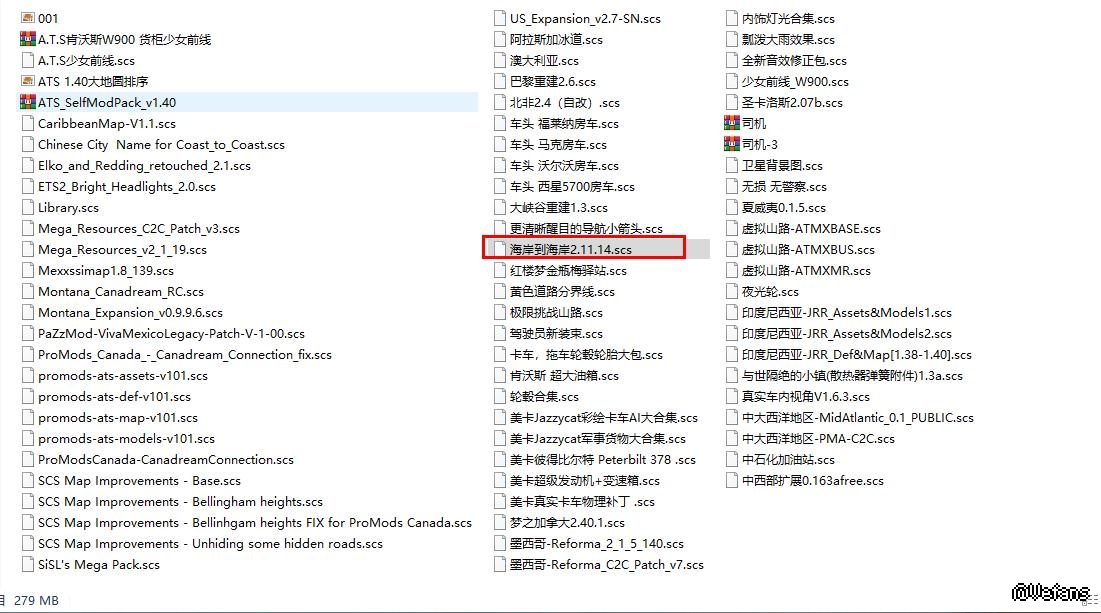The height and width of the screenshot is (613, 1101).
Task: Select promods-ats-models-v101.scs
Action: (x=126, y=439)
